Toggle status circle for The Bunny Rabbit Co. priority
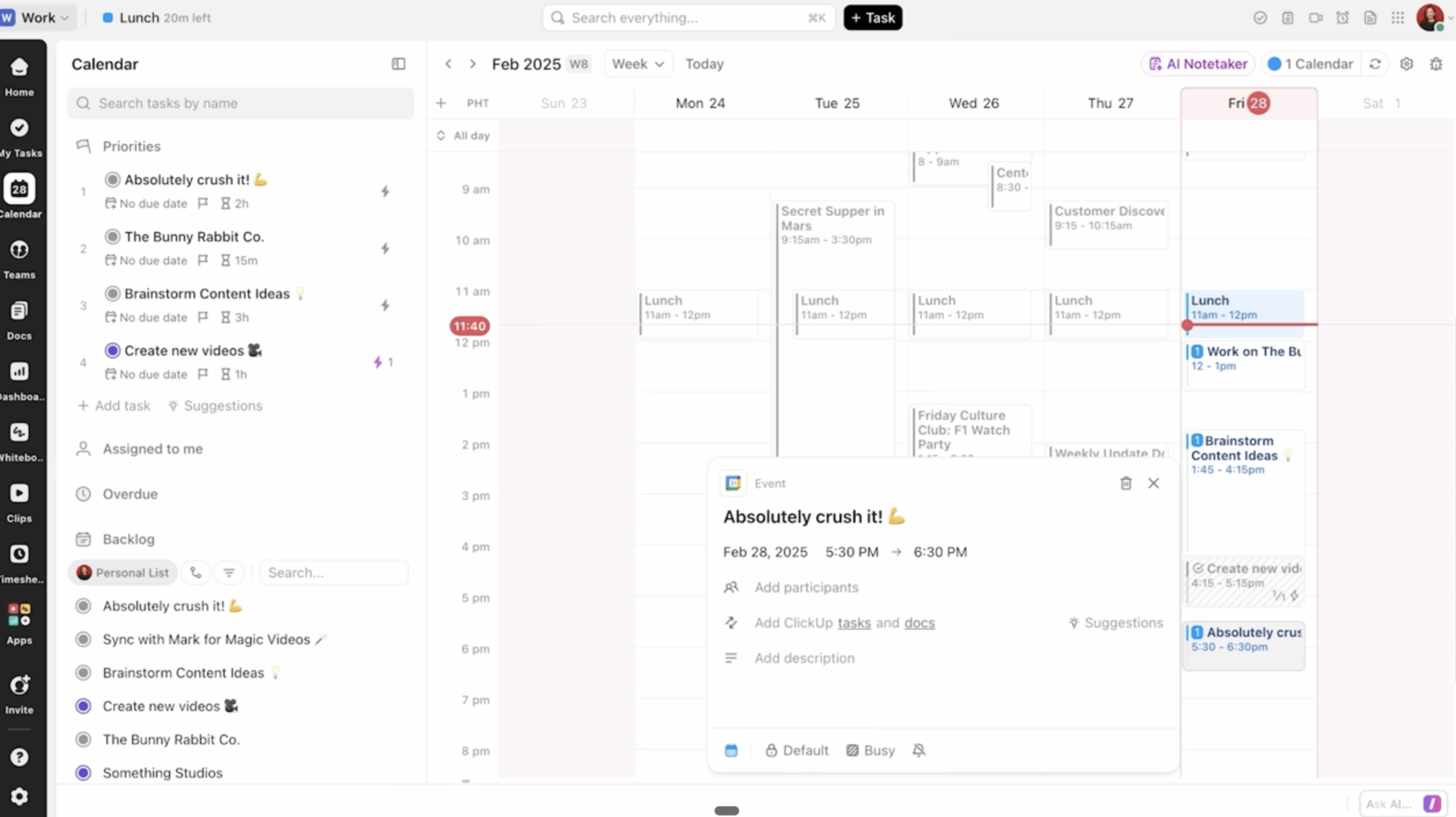The image size is (1456, 817). [x=112, y=236]
